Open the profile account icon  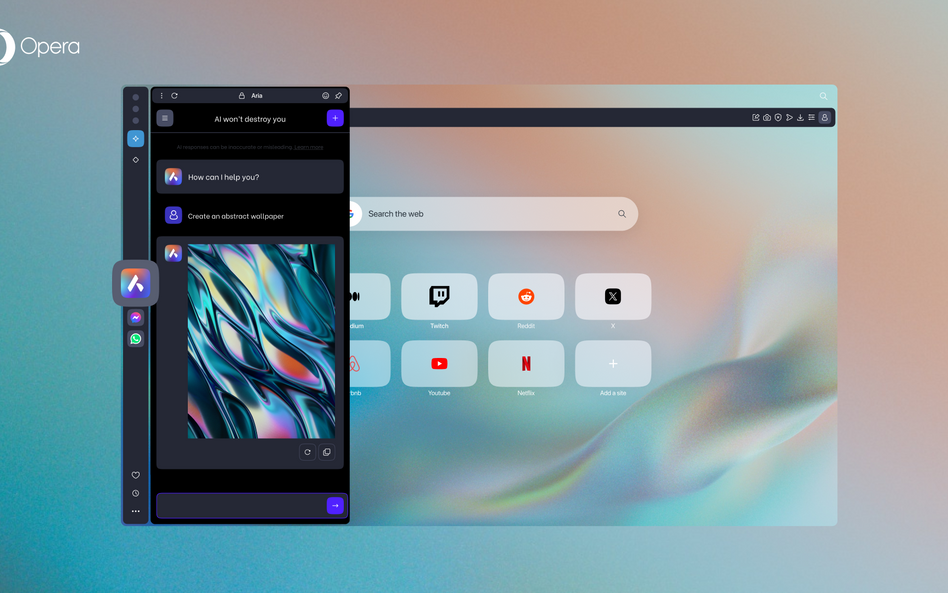point(824,117)
